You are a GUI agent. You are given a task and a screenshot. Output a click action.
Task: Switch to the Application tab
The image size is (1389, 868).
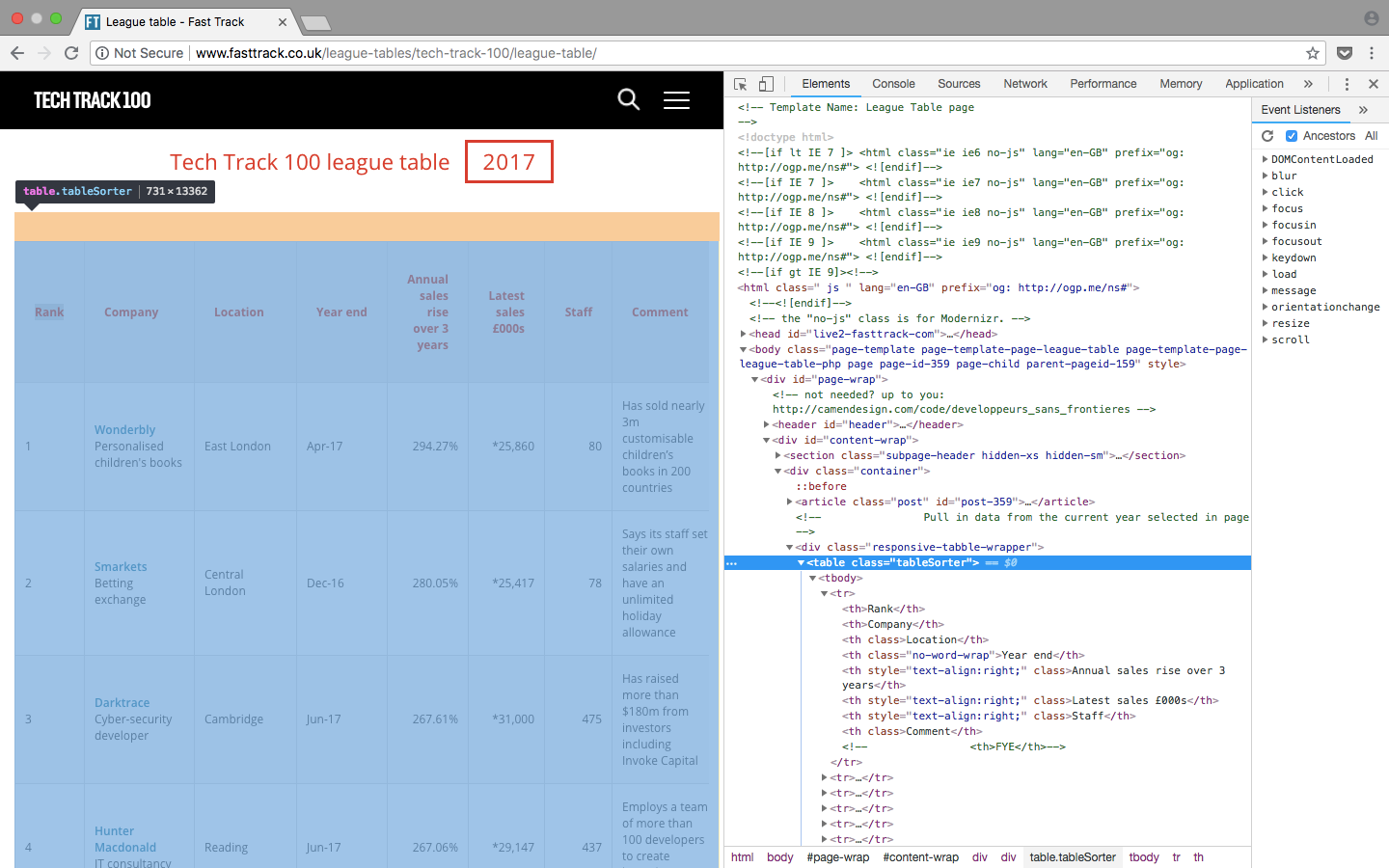tap(1254, 84)
